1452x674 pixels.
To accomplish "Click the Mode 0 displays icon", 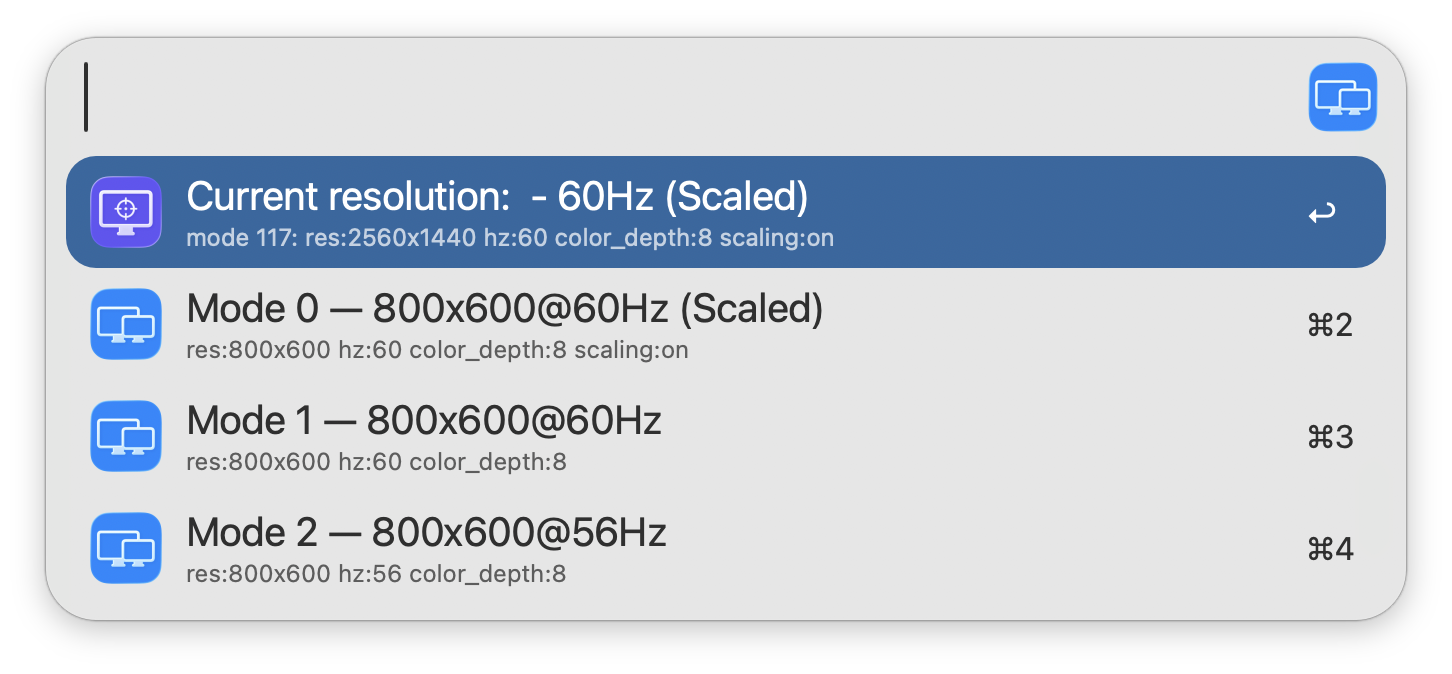I will [x=126, y=324].
